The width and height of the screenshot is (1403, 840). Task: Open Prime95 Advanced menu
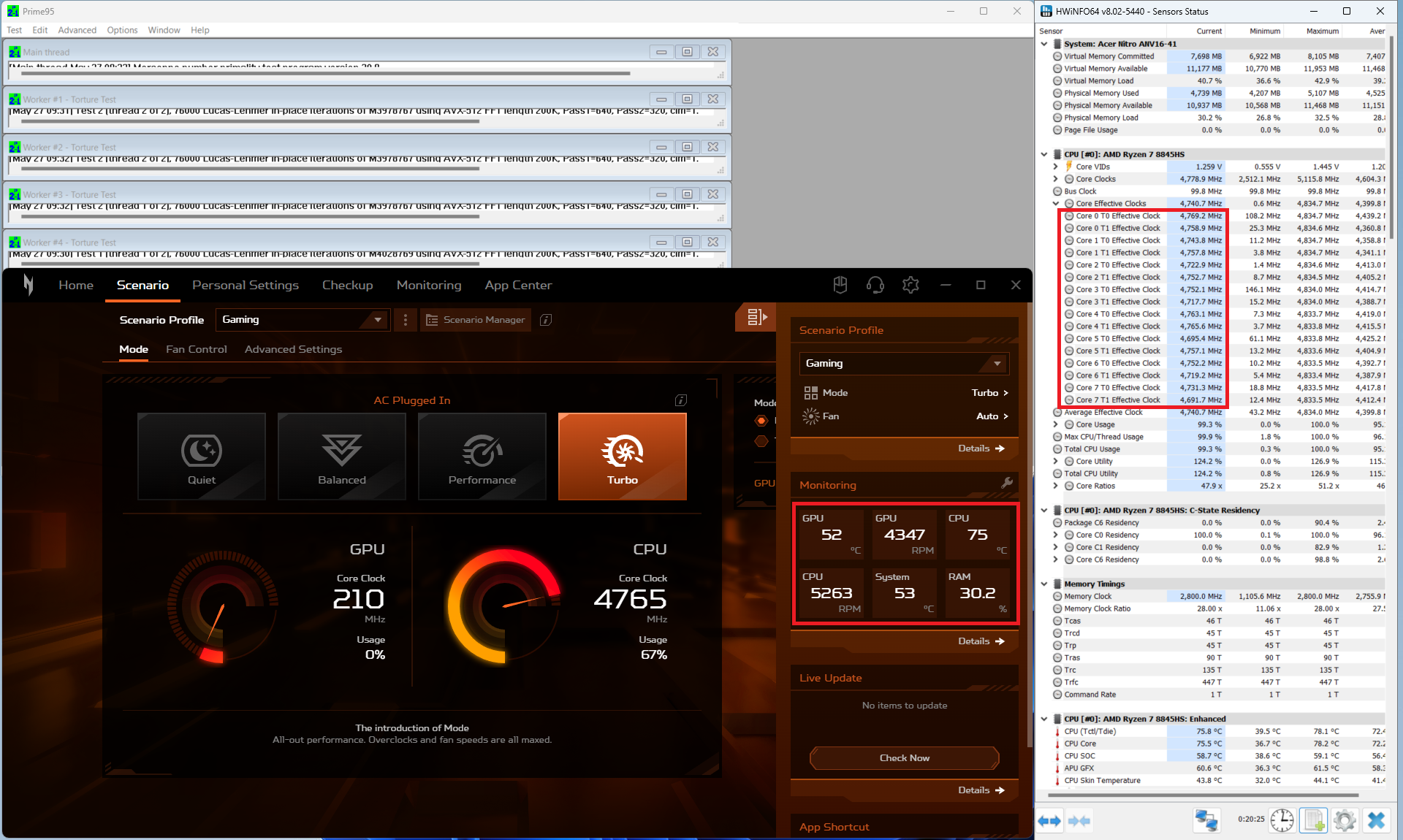point(77,30)
